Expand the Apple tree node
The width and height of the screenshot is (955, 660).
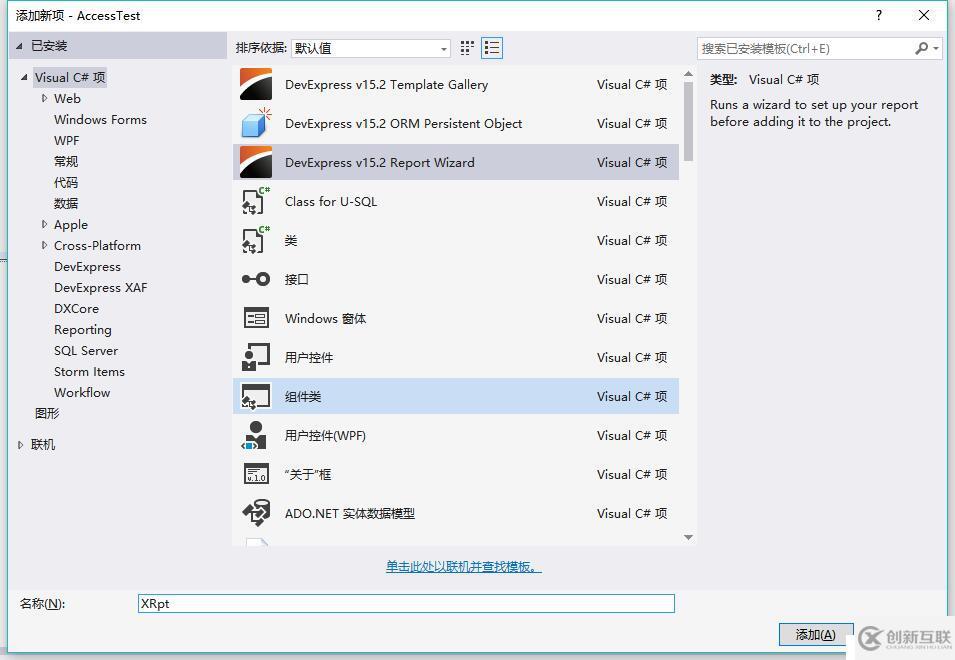coord(44,224)
